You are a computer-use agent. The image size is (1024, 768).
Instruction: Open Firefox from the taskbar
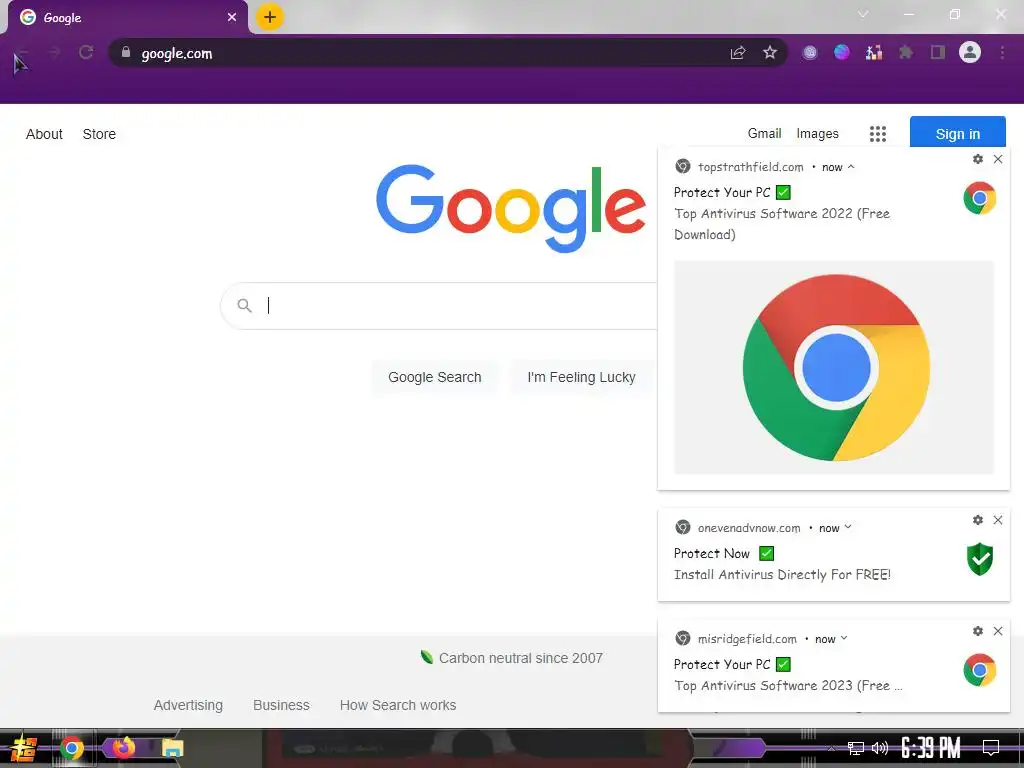pos(123,747)
